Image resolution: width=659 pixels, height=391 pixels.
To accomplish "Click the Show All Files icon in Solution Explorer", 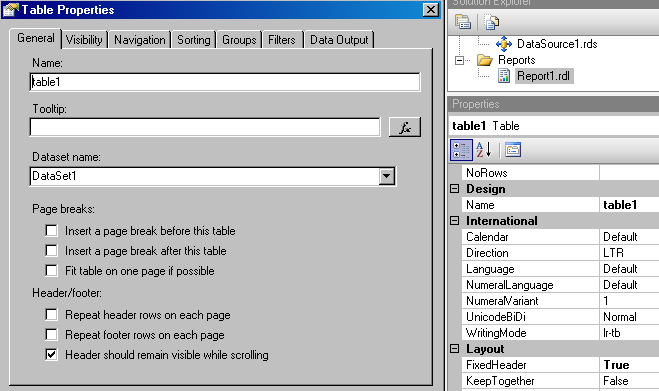I will pos(491,22).
